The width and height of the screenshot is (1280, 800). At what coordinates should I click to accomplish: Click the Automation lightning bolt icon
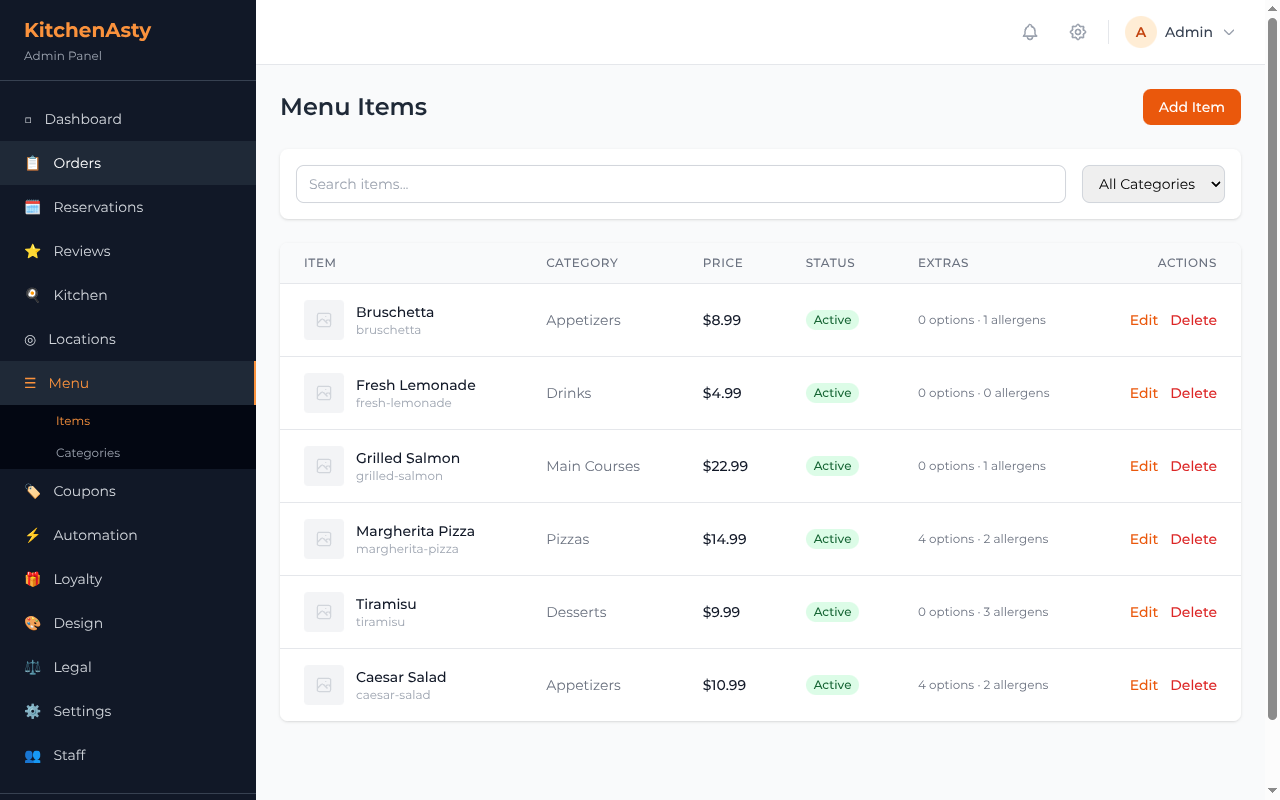click(x=33, y=535)
